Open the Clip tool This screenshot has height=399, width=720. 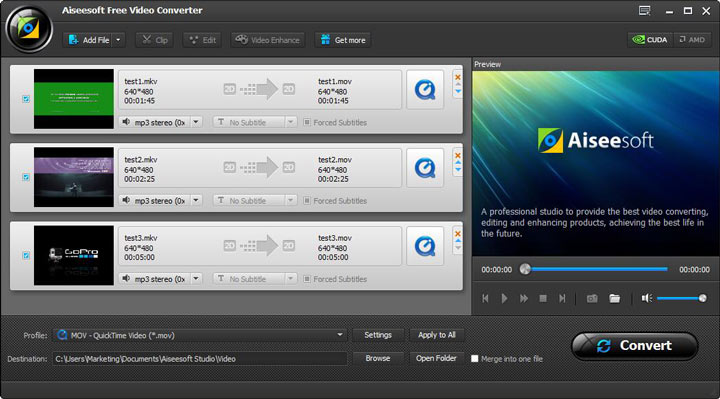[x=155, y=40]
